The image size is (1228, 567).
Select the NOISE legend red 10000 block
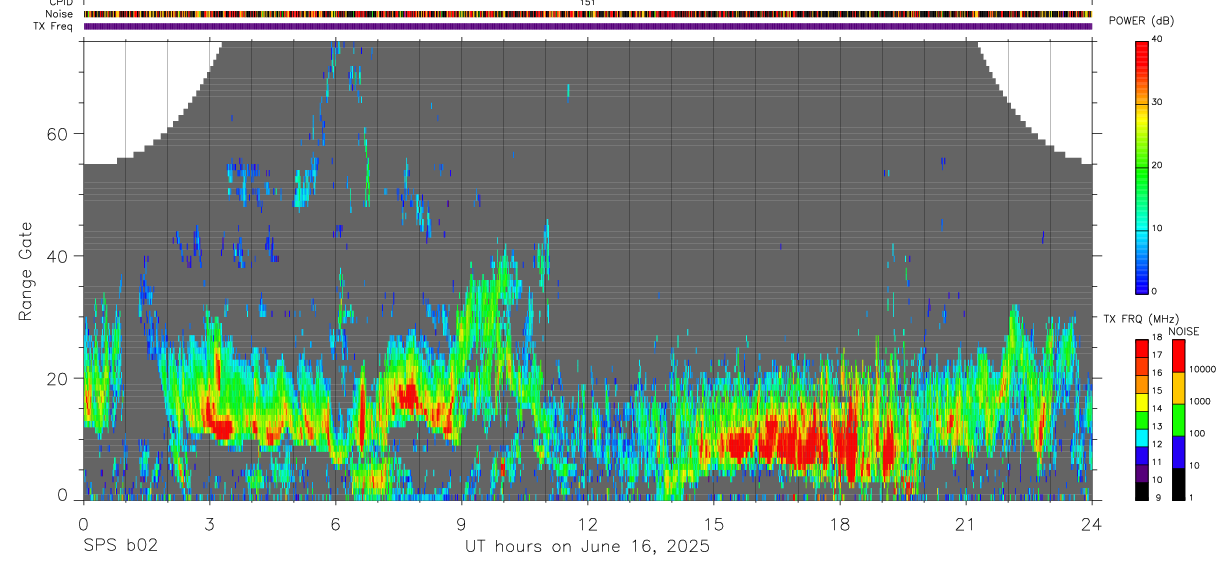(1177, 356)
